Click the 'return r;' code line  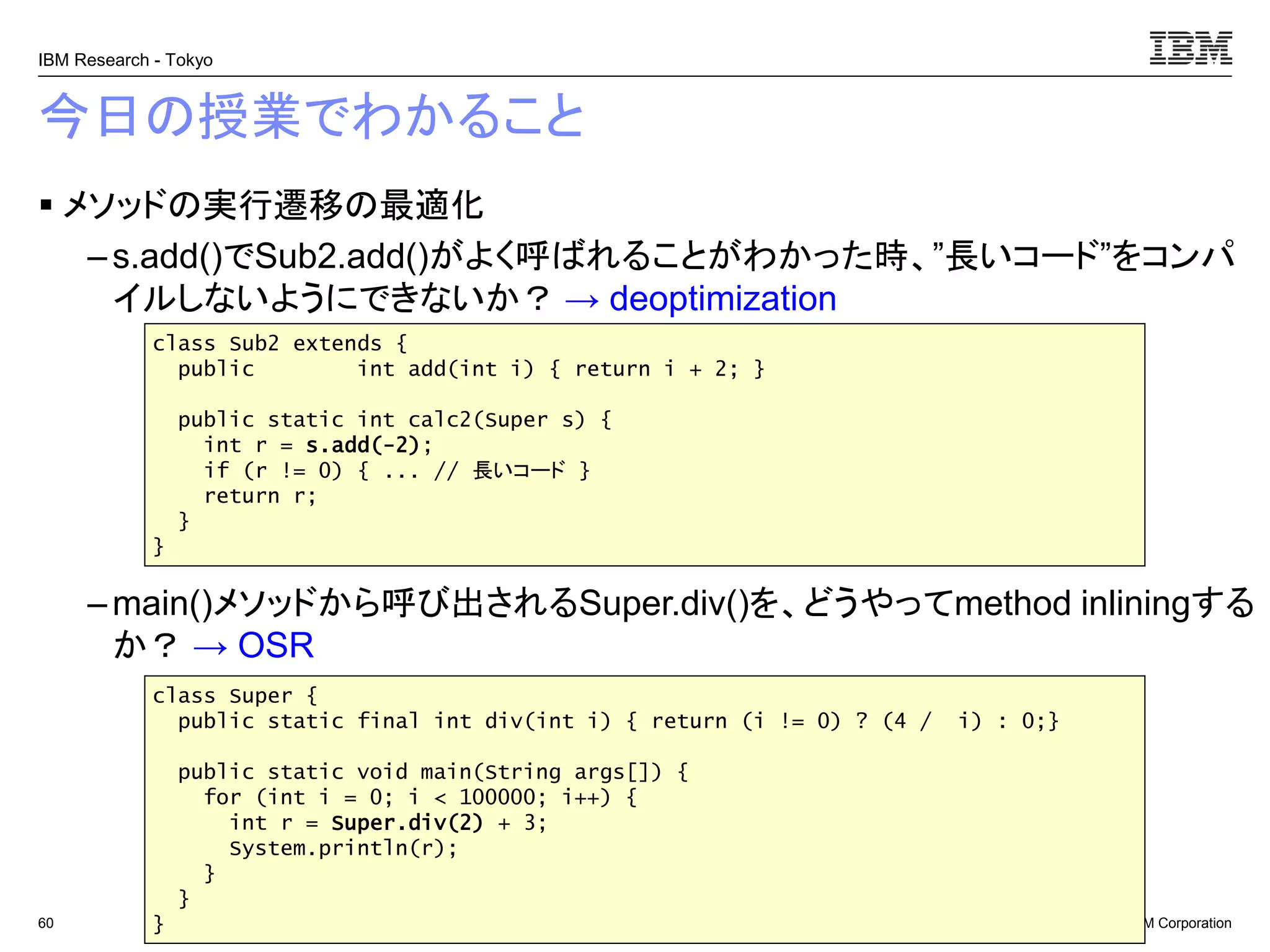click(260, 496)
